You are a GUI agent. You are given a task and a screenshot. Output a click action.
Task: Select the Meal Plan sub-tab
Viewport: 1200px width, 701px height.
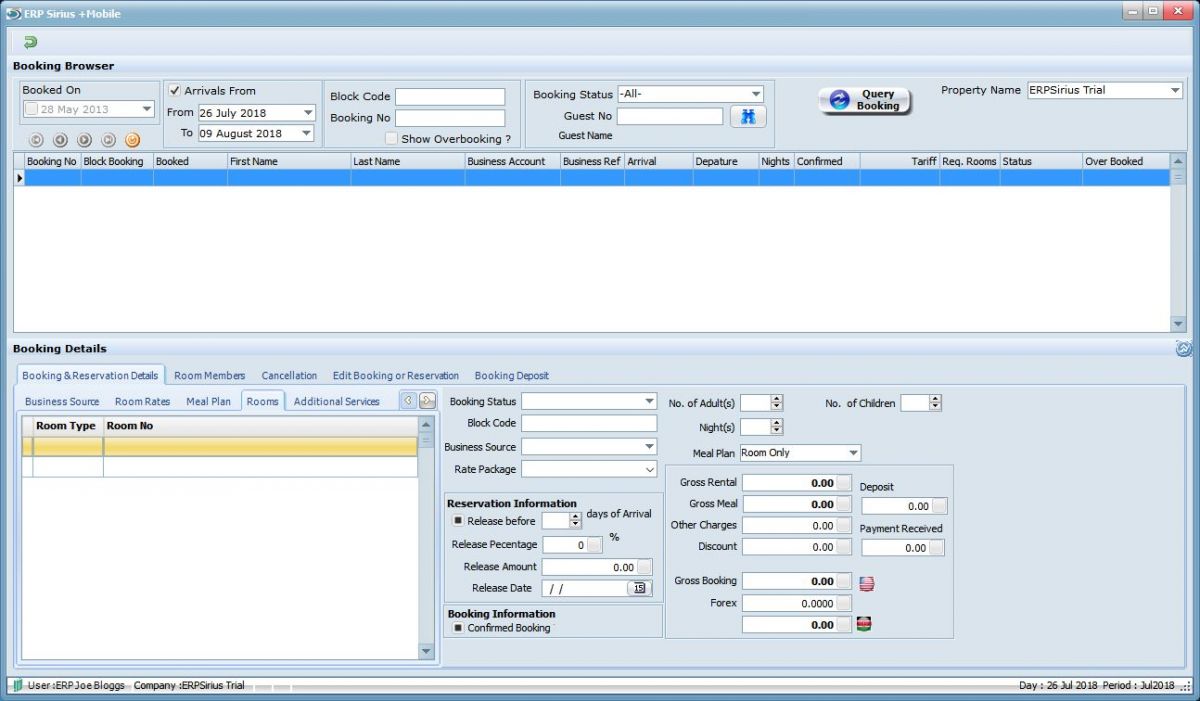[208, 401]
